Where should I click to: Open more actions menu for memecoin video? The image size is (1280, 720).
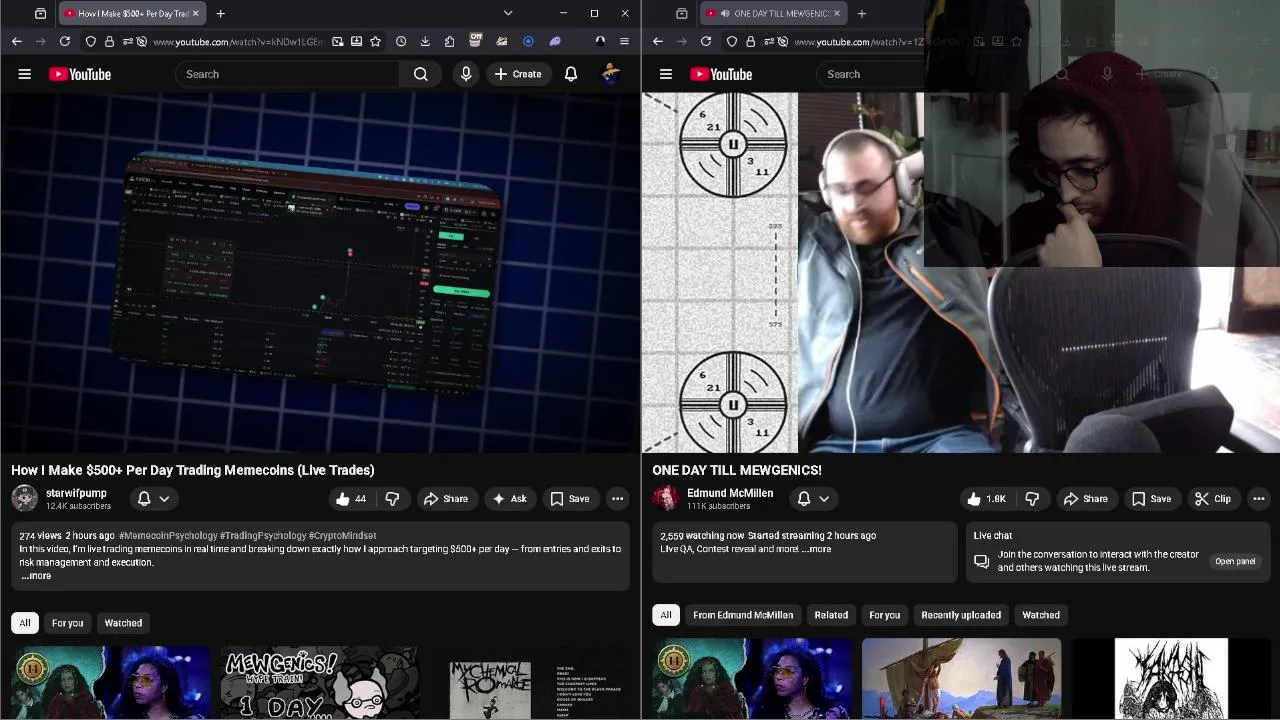click(x=617, y=498)
